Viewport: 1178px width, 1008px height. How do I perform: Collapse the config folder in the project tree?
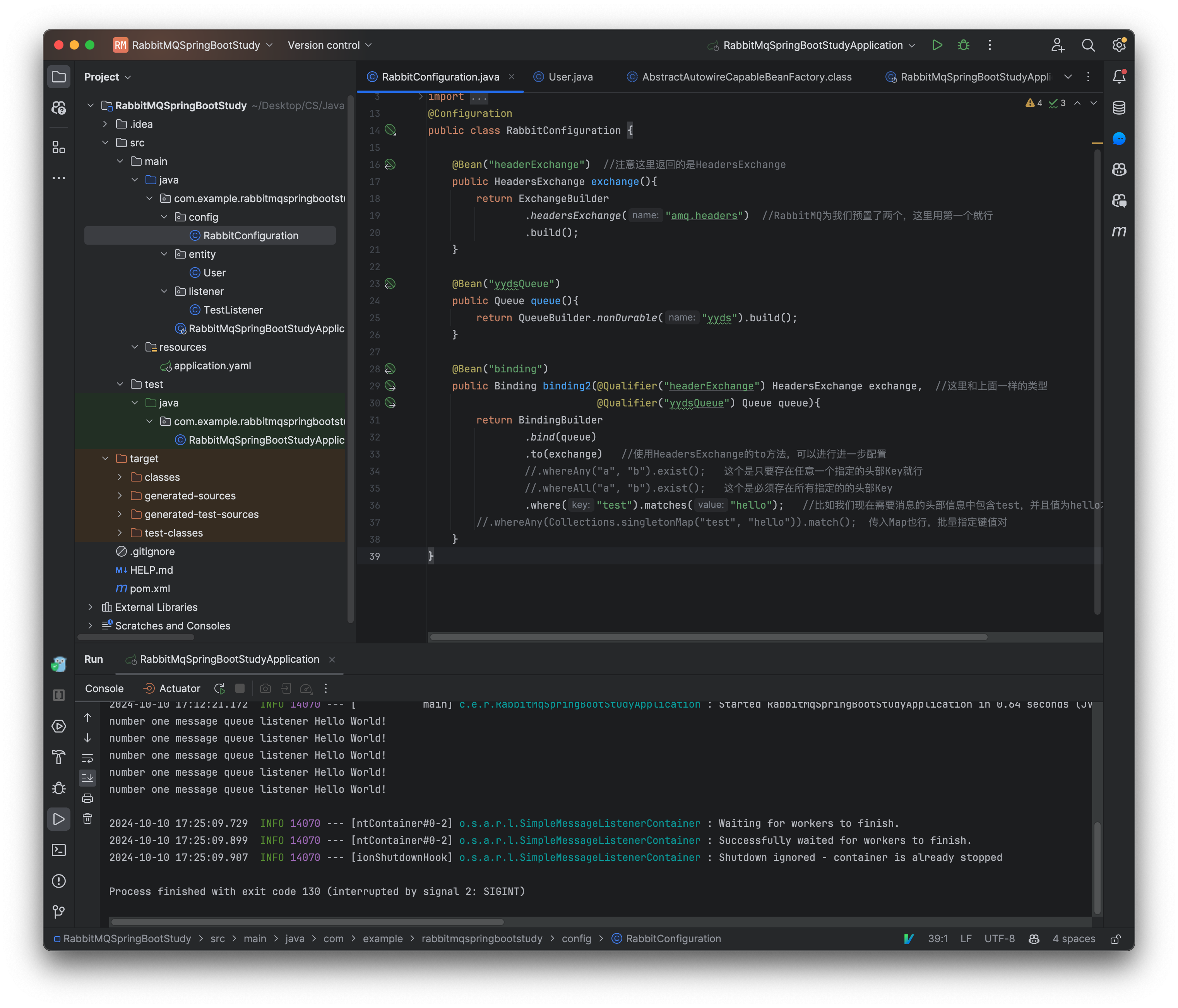pos(164,217)
